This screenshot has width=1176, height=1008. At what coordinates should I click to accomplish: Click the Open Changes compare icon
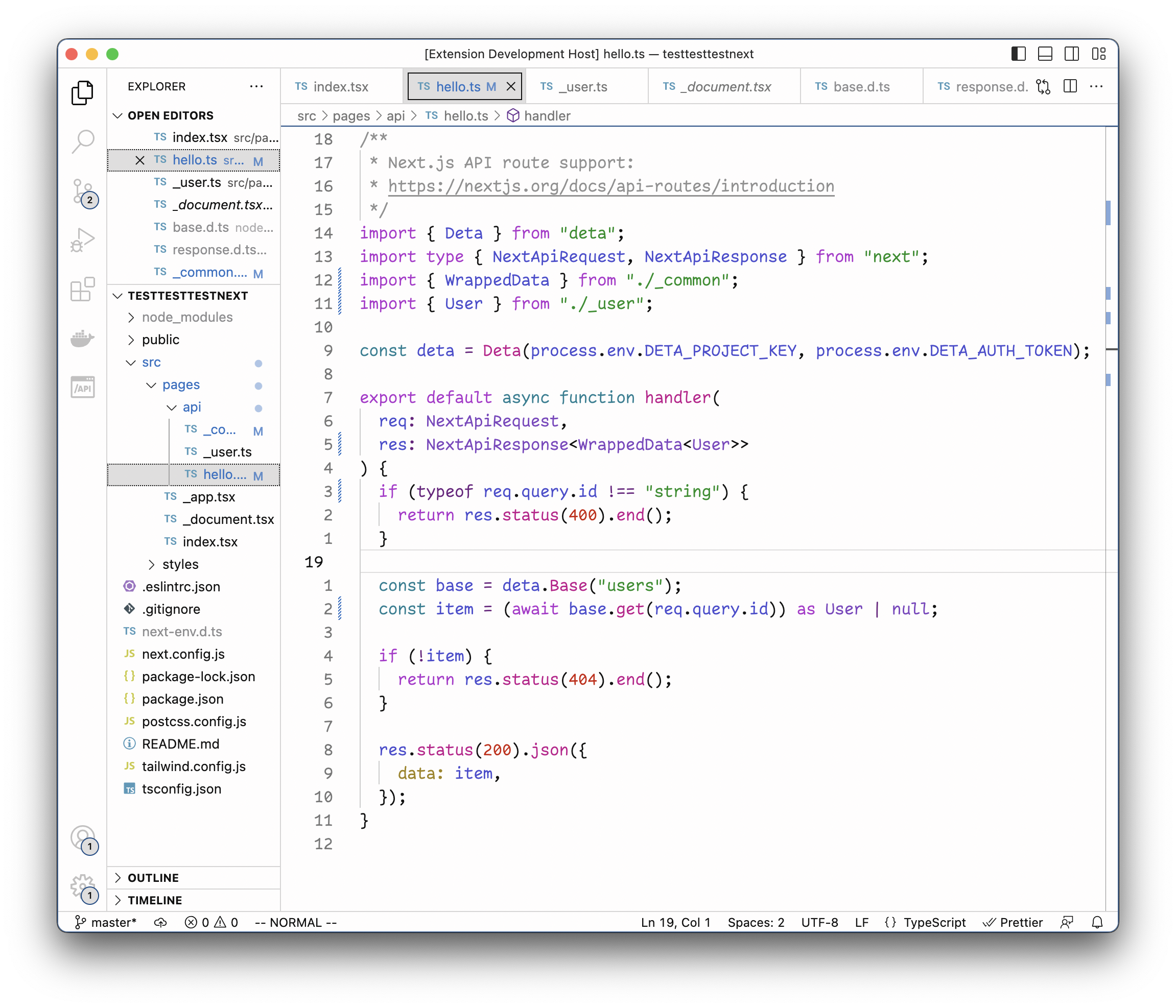coord(1043,86)
